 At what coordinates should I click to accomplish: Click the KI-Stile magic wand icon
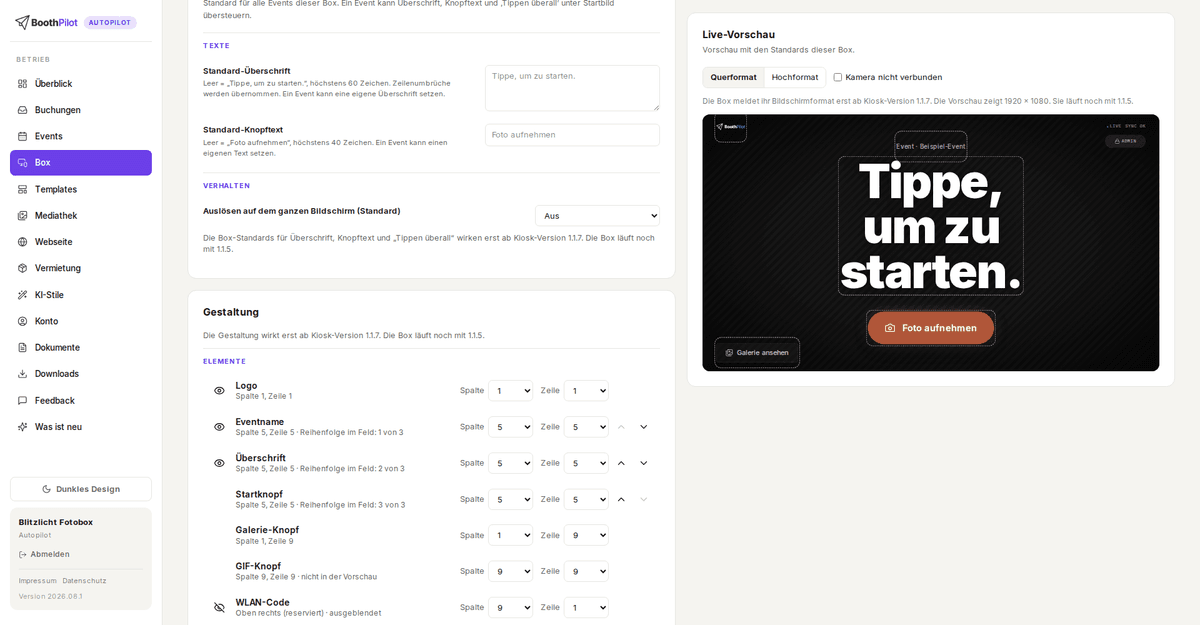pyautogui.click(x=23, y=295)
